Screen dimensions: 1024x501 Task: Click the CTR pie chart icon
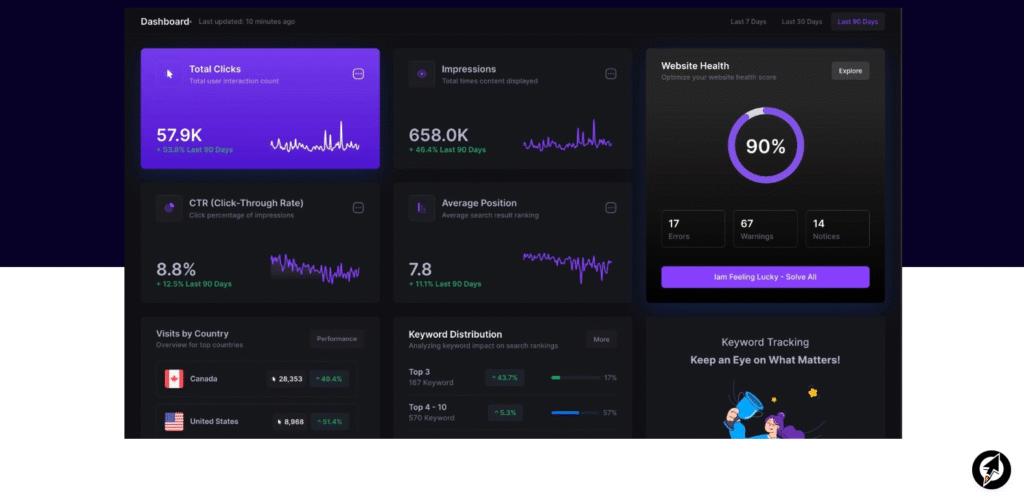pos(169,208)
